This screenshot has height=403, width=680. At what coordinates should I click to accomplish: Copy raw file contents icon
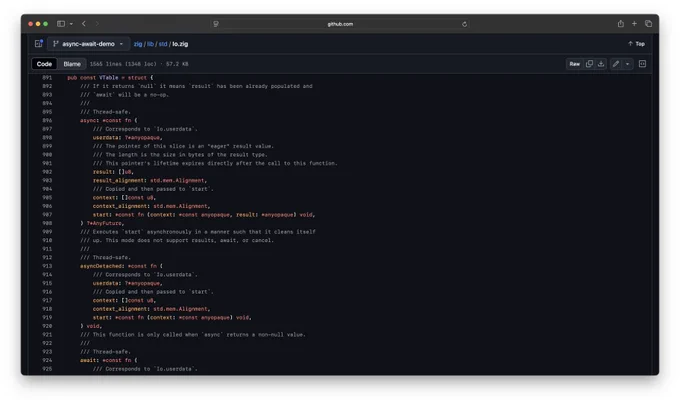pyautogui.click(x=589, y=64)
